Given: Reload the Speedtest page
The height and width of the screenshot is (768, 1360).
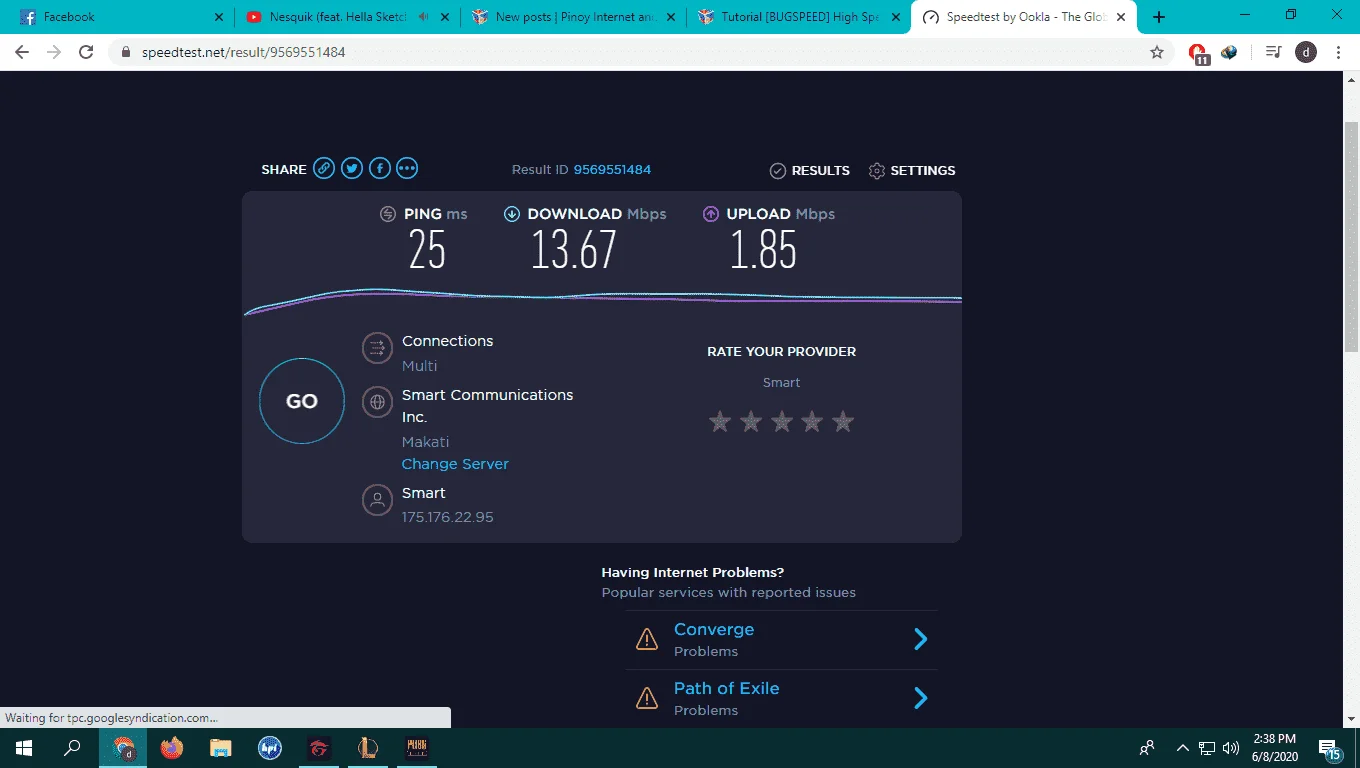Looking at the screenshot, I should click(x=86, y=52).
